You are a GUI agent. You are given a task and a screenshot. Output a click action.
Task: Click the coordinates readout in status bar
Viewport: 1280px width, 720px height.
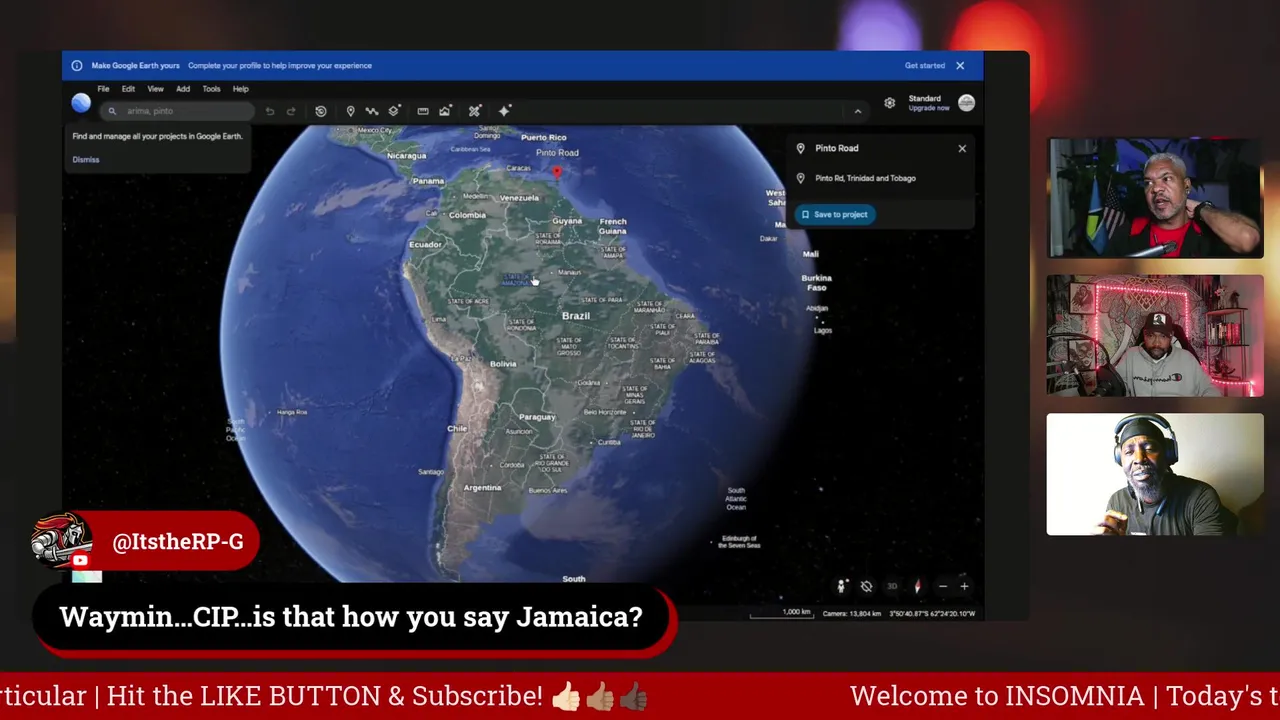point(932,613)
